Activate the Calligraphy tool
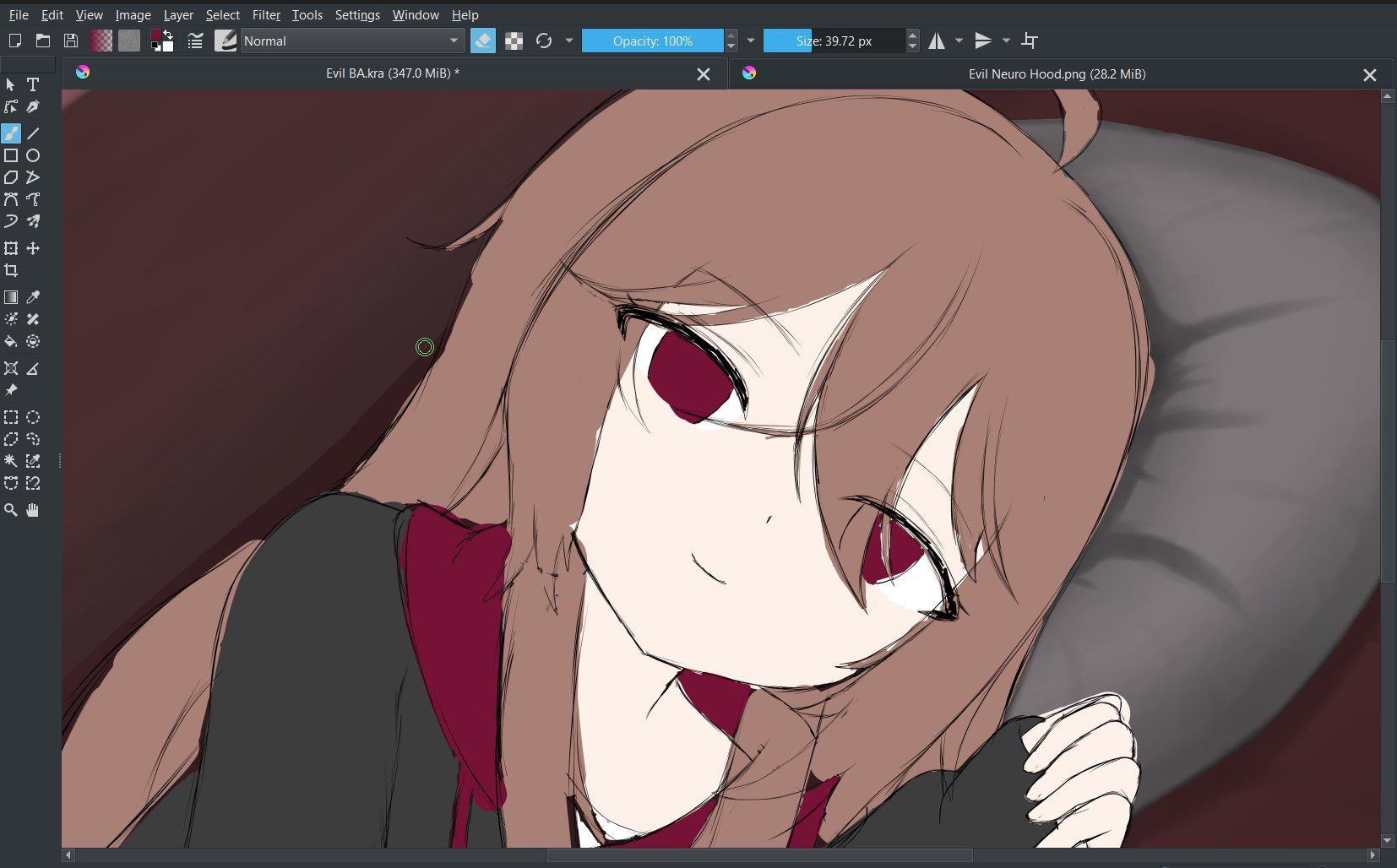The image size is (1397, 868). 33,106
